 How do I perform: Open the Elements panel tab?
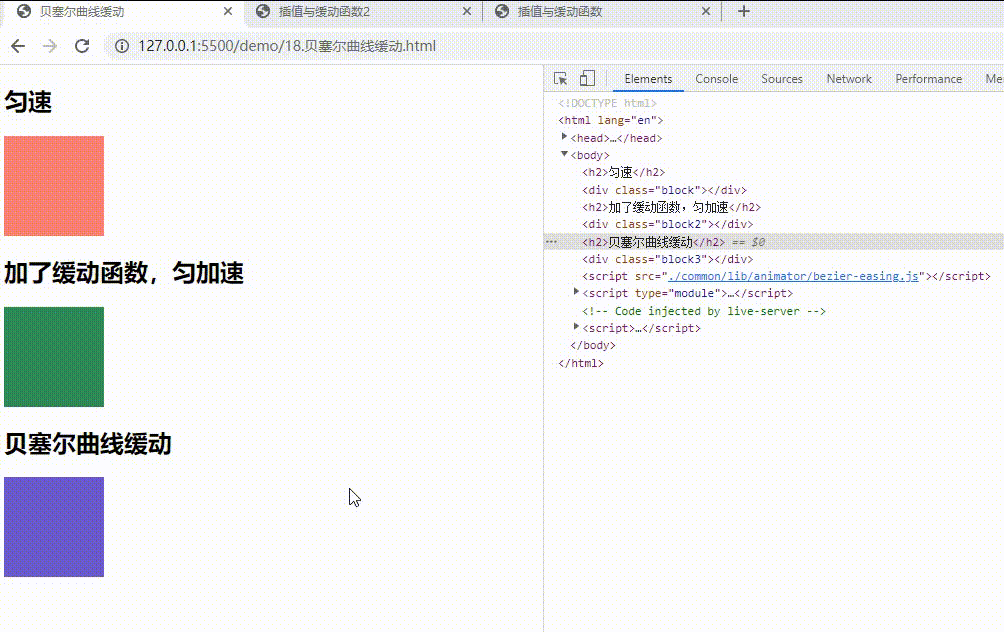pyautogui.click(x=648, y=79)
